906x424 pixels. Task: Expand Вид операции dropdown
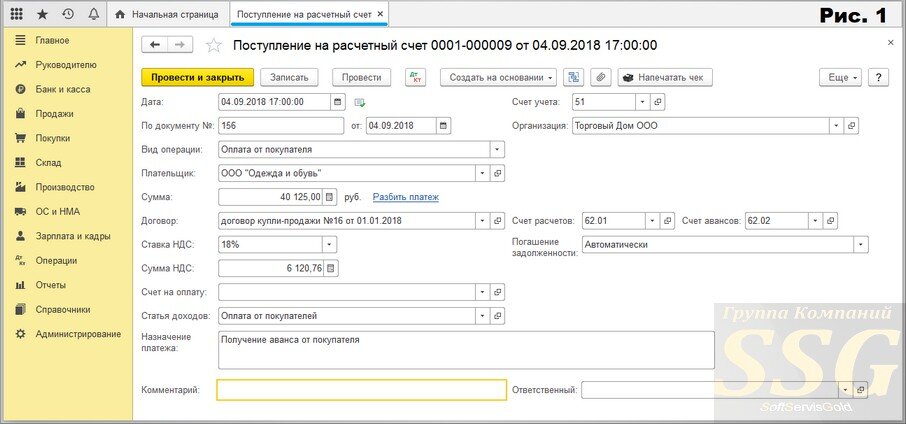(x=497, y=150)
